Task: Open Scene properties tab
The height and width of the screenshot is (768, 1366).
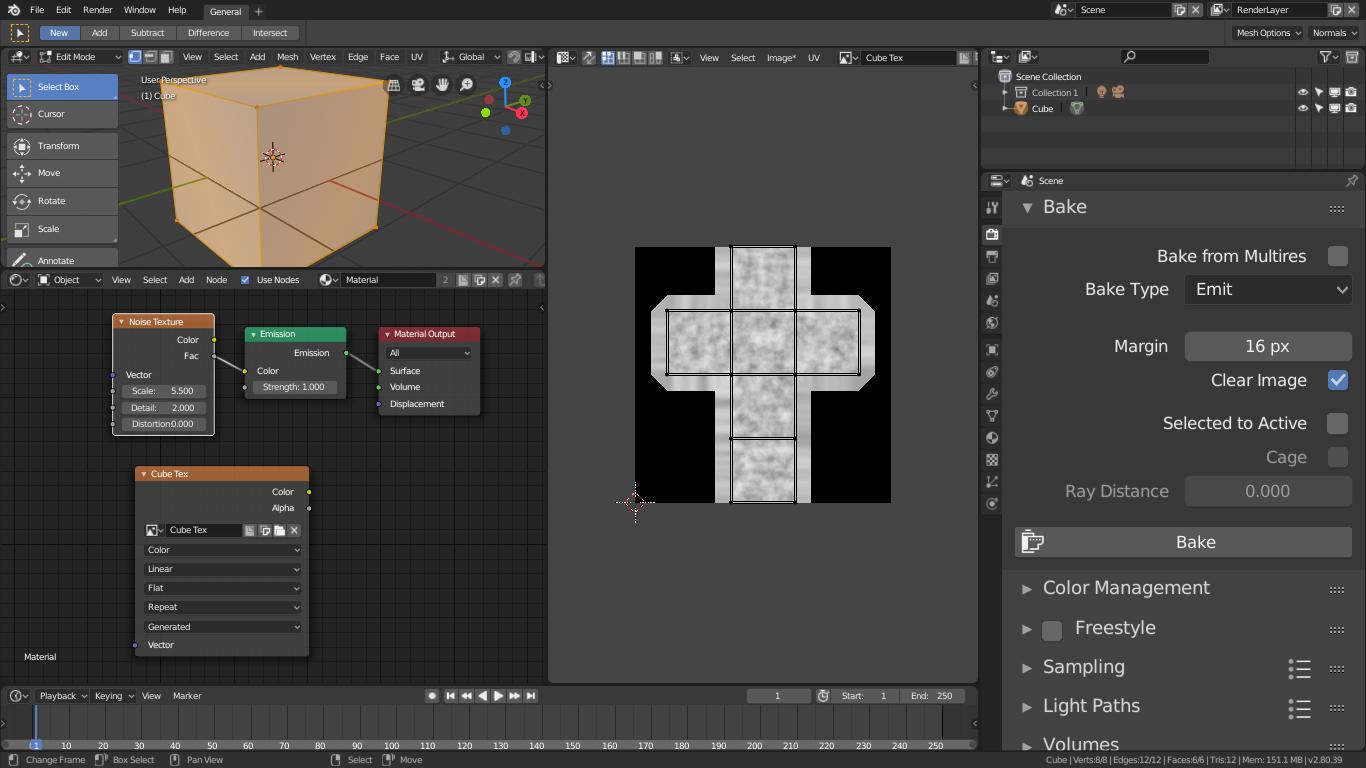Action: (992, 301)
